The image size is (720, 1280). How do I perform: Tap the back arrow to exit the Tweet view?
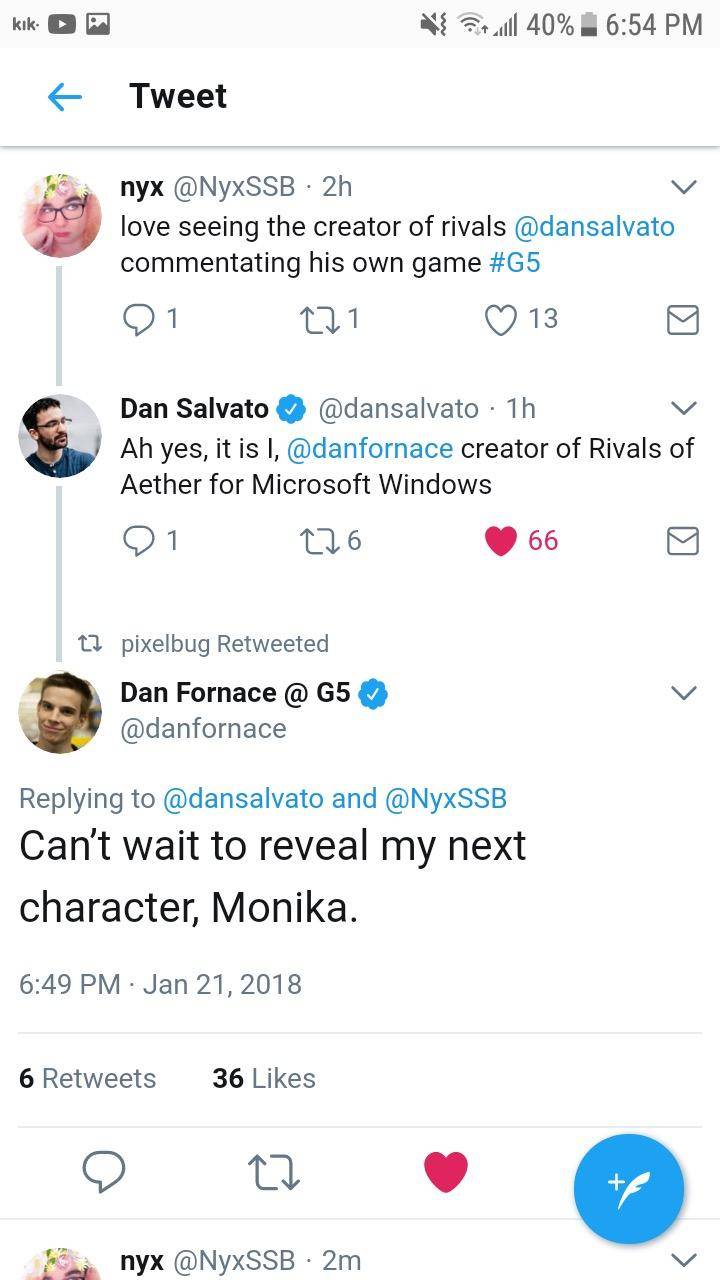pos(63,96)
